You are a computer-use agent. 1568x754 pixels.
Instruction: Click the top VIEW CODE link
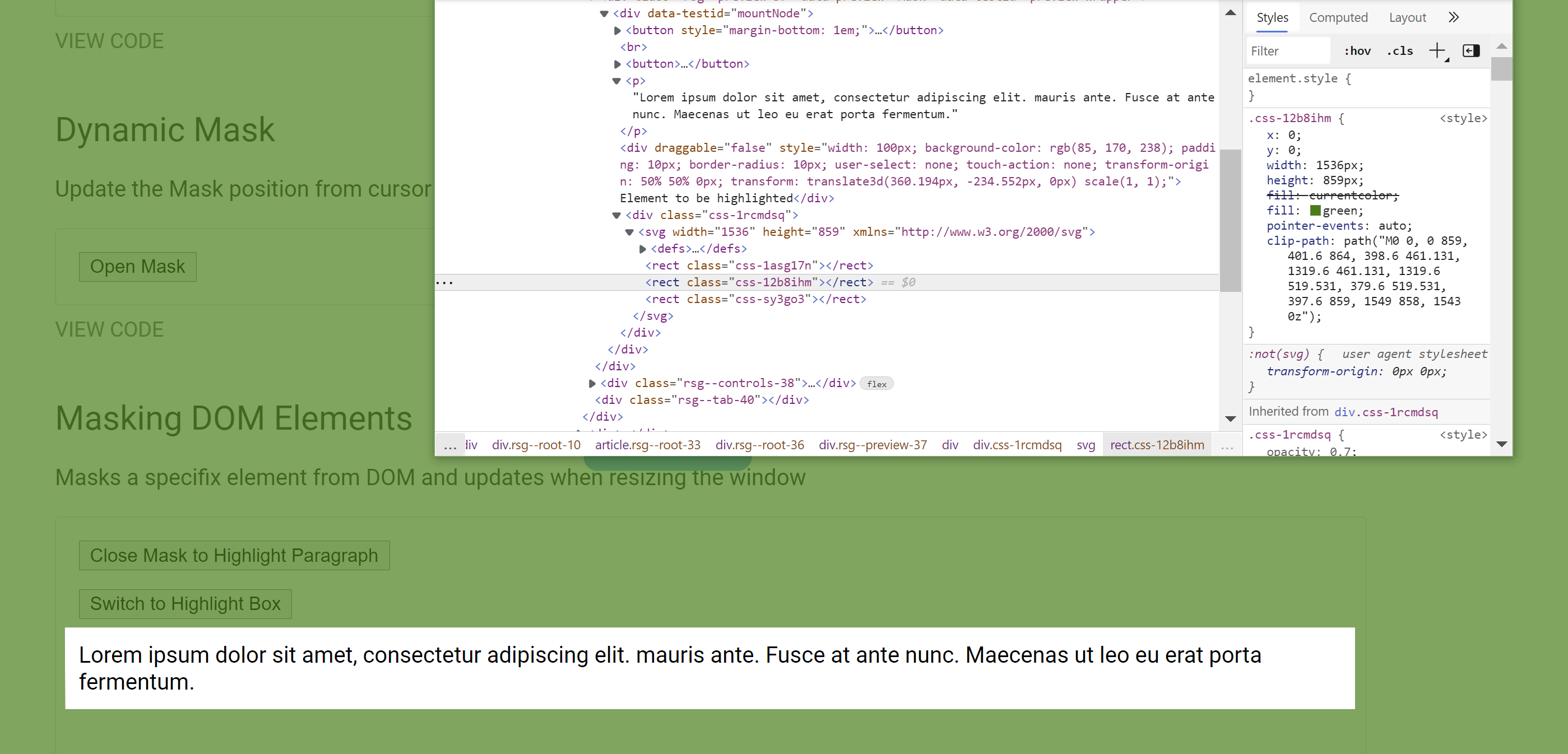(110, 41)
